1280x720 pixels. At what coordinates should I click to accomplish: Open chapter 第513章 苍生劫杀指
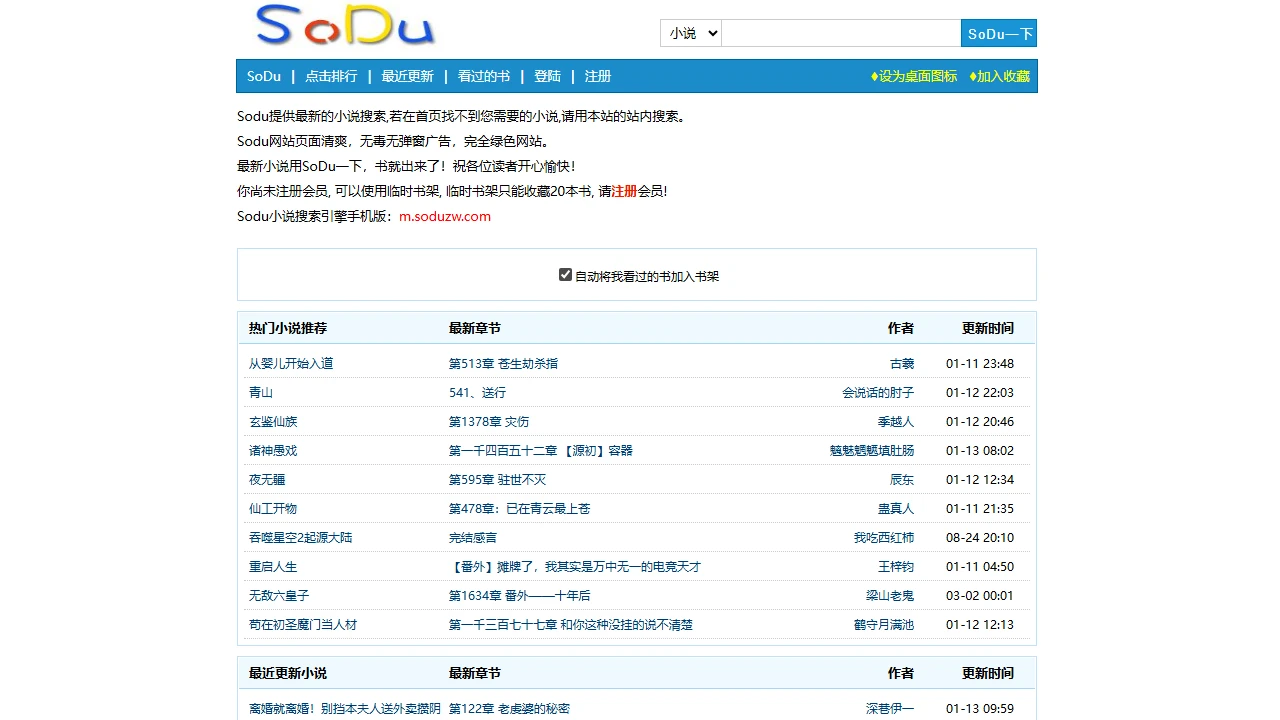[504, 363]
